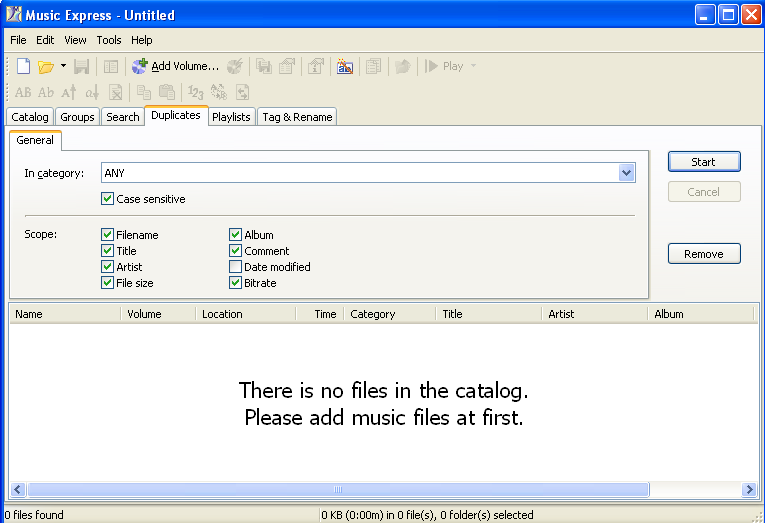This screenshot has width=765, height=523.
Task: Click the tag editing wand icon
Action: click(x=345, y=66)
